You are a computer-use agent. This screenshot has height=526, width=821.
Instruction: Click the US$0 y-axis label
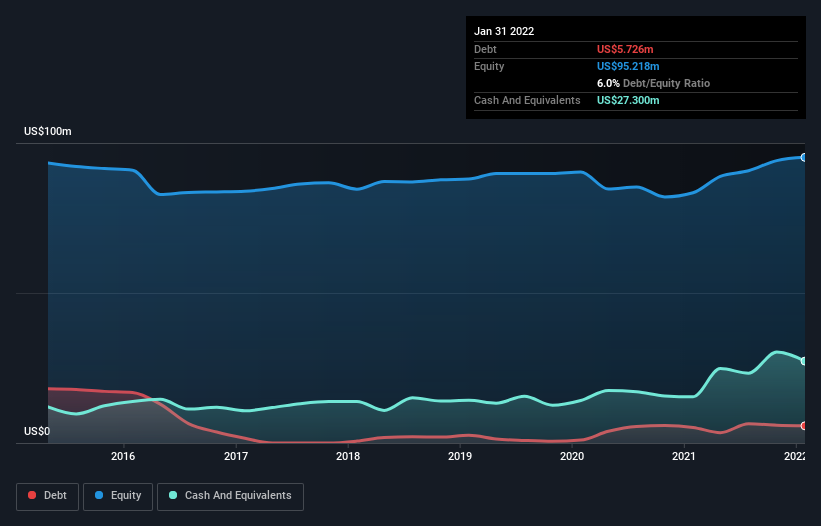point(37,431)
